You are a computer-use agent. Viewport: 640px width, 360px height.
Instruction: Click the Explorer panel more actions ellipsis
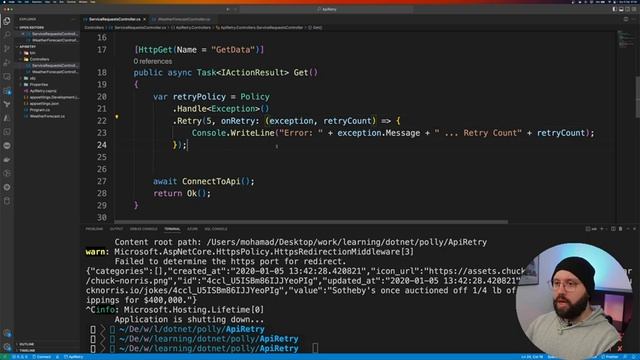tap(73, 19)
